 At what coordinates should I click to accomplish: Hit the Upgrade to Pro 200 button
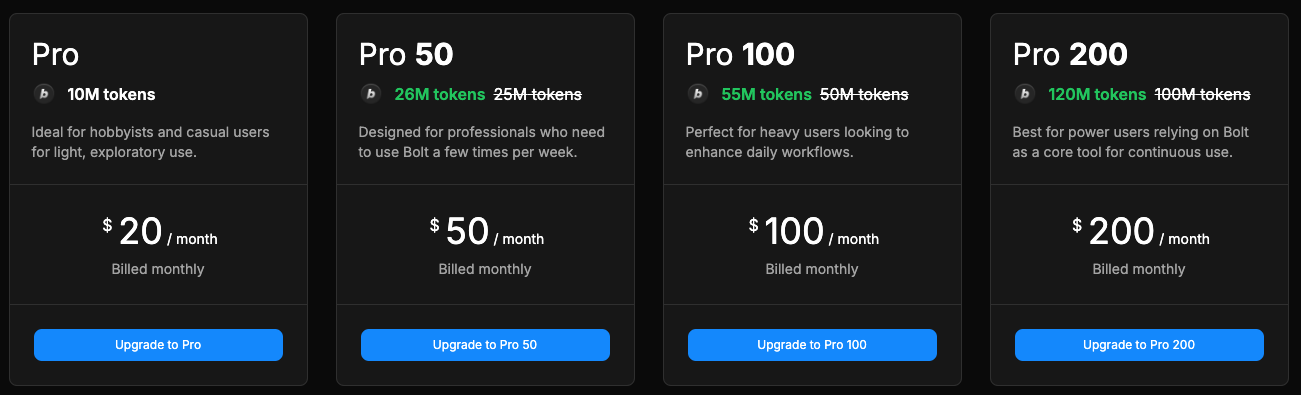click(x=1139, y=345)
